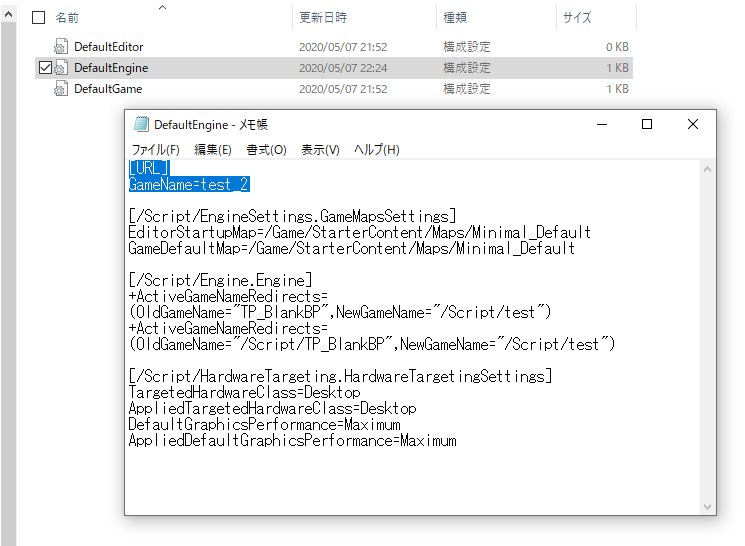This screenshot has height=546, width=745.
Task: Click the AppliedDefaultGraphicsPerformance=Maximum line
Action: tap(293, 441)
